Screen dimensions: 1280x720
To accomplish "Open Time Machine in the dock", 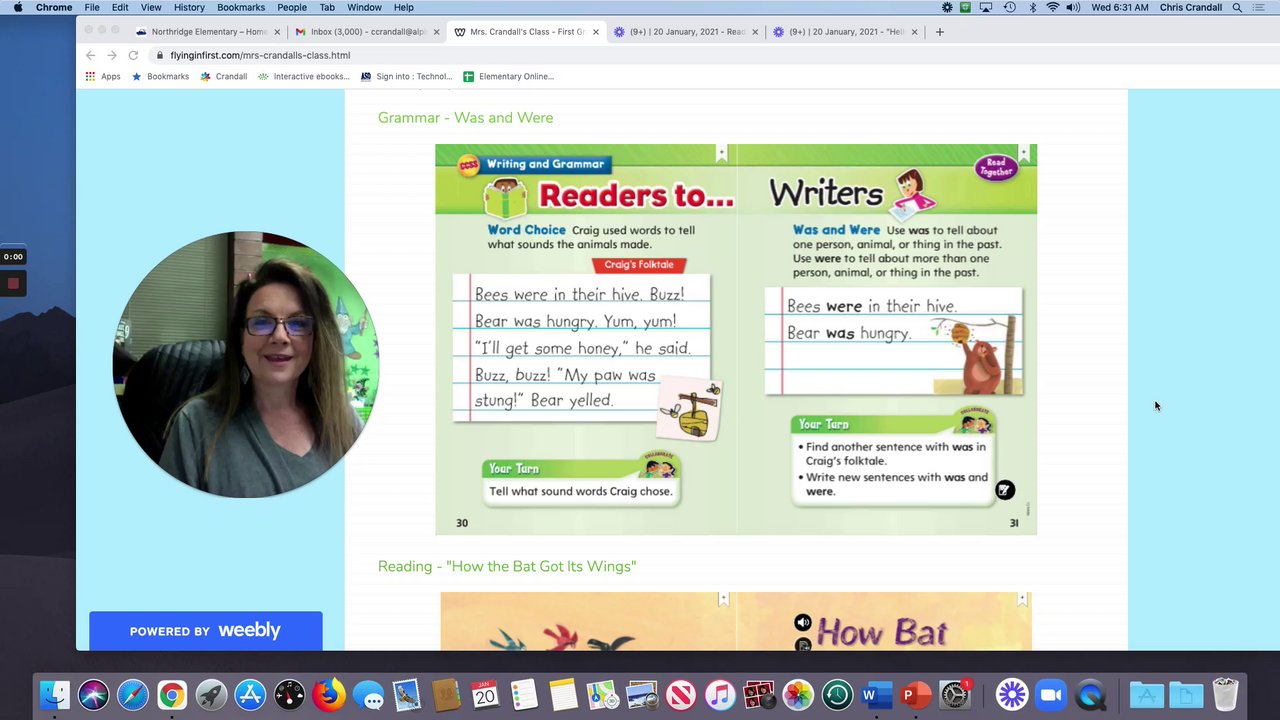I will (837, 694).
